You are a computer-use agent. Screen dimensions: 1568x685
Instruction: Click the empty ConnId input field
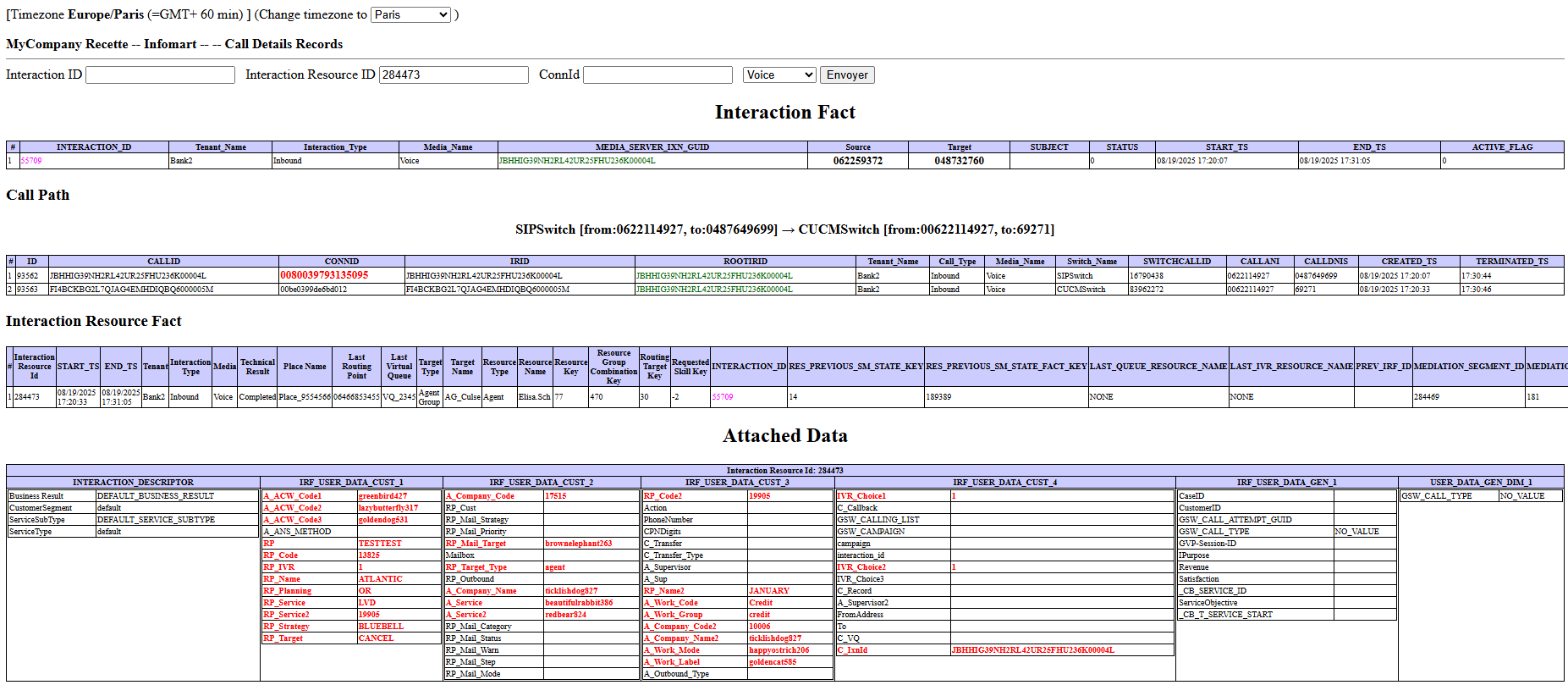pyautogui.click(x=657, y=75)
